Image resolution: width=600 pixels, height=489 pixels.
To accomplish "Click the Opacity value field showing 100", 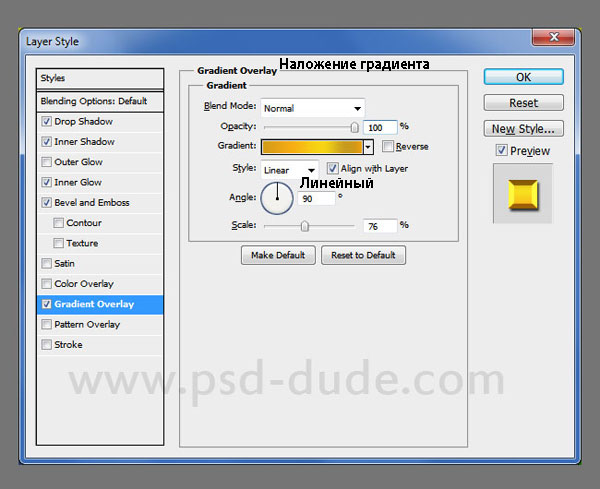I will pyautogui.click(x=380, y=128).
